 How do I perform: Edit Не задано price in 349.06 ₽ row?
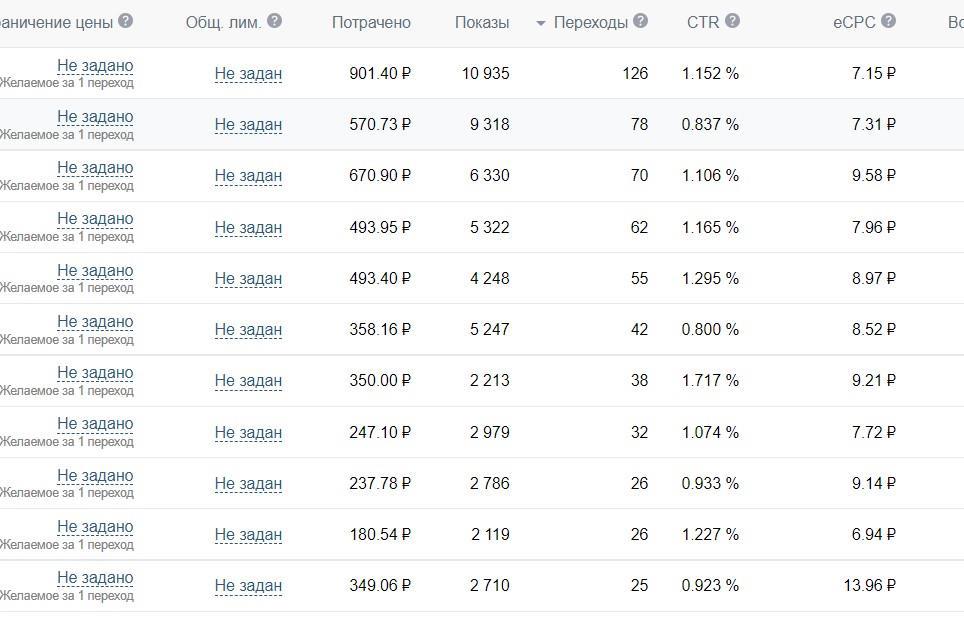coord(95,578)
